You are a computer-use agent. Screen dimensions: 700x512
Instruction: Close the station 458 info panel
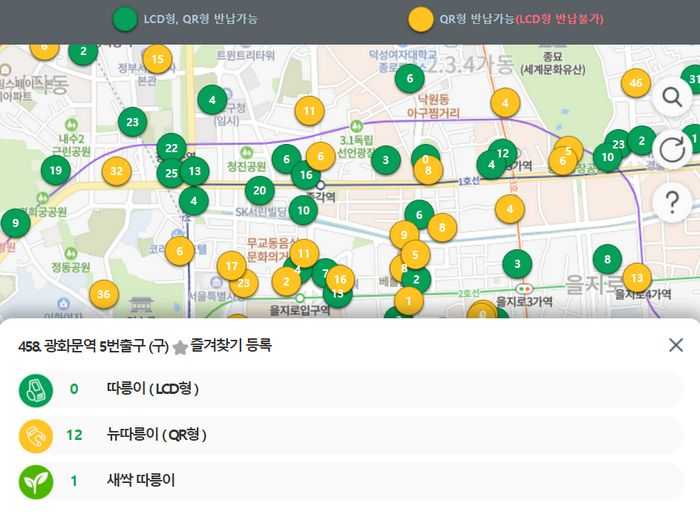[676, 345]
